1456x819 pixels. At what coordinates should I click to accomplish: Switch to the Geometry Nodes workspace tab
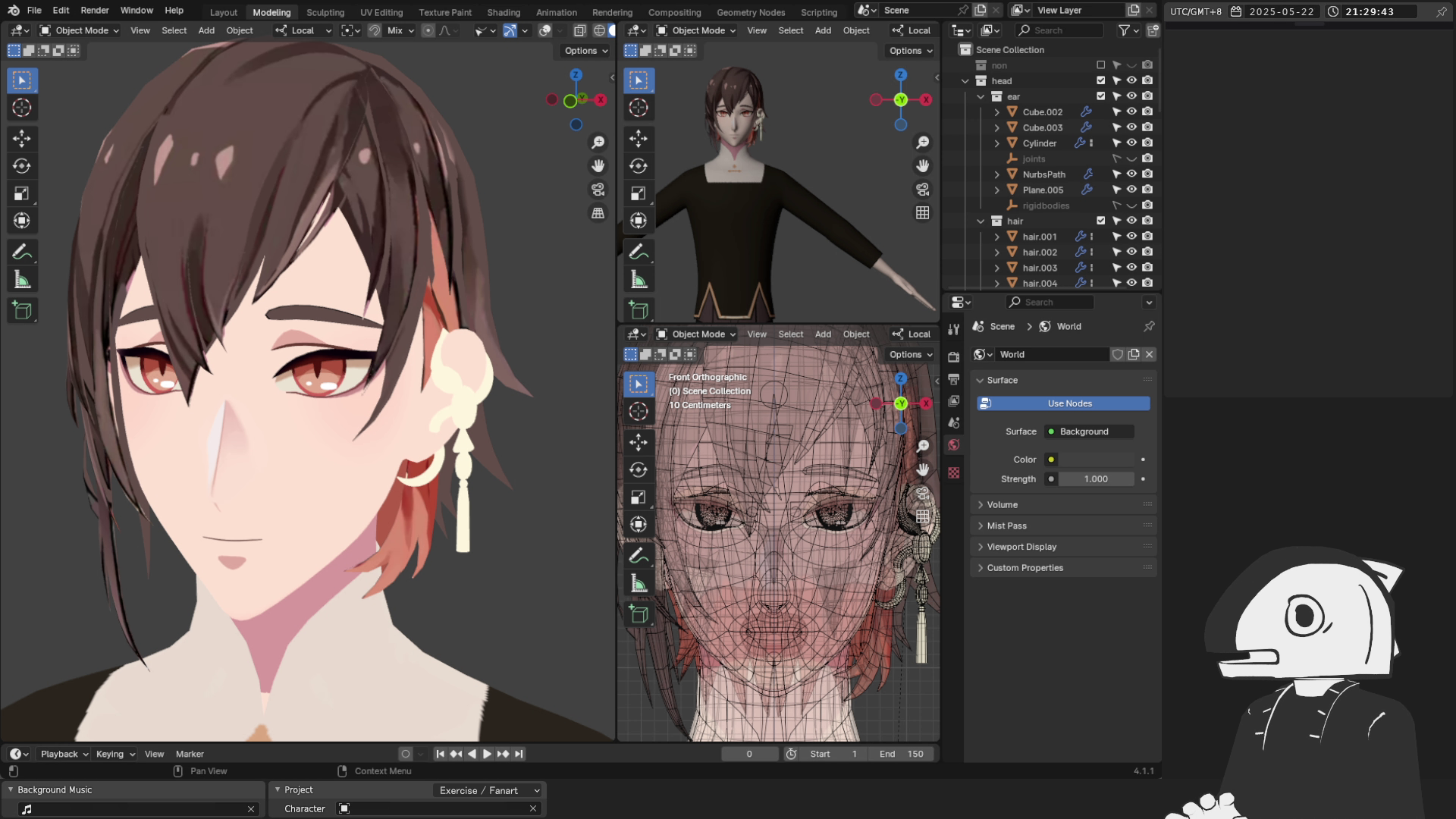pos(751,12)
